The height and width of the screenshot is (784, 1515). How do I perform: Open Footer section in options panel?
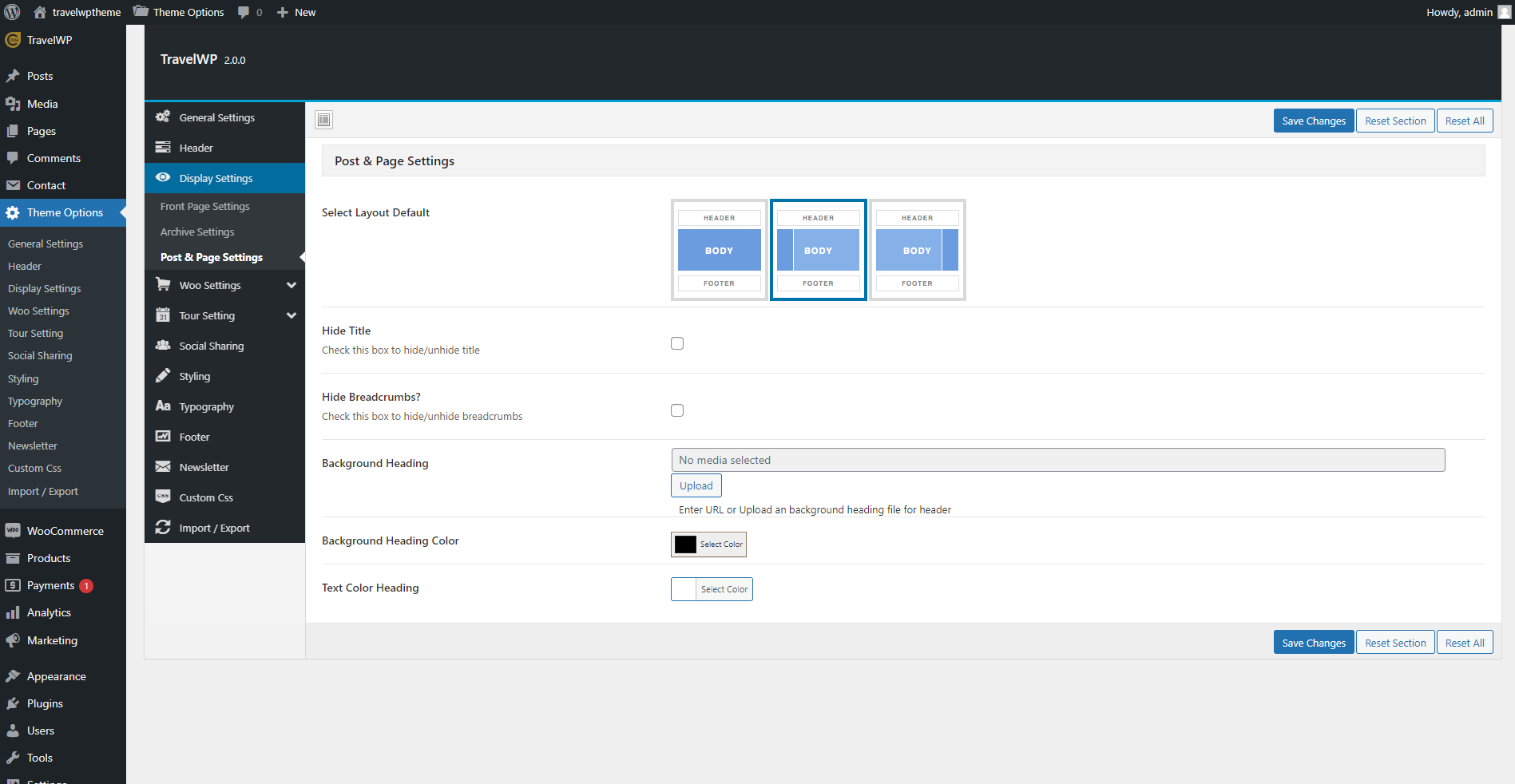pyautogui.click(x=224, y=437)
